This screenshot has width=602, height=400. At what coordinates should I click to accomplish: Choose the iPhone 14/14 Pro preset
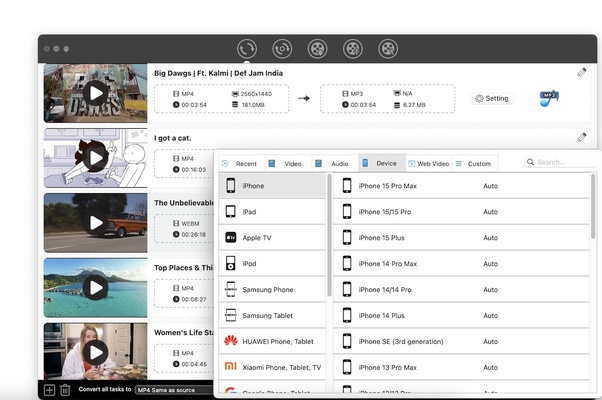tap(461, 289)
